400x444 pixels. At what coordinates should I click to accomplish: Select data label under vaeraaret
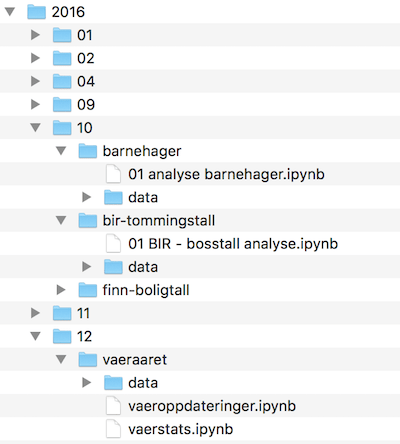click(x=143, y=383)
